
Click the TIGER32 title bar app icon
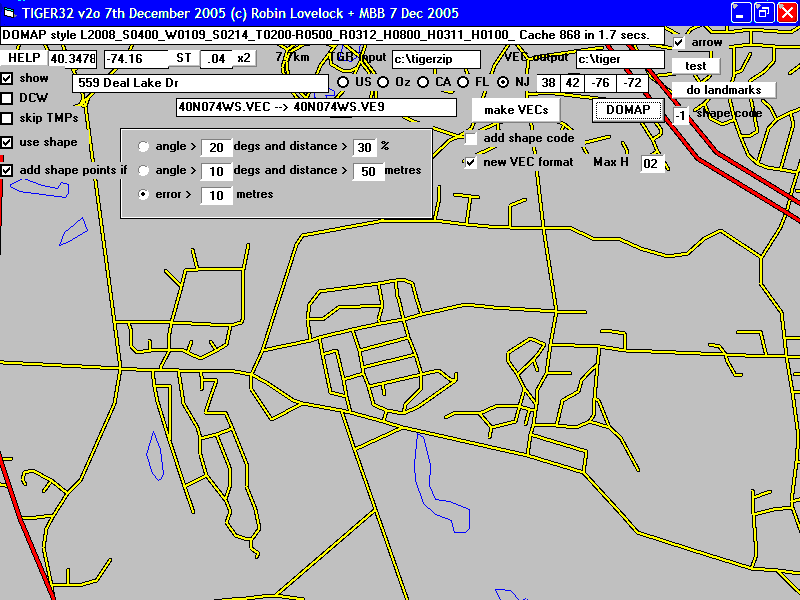[x=9, y=12]
